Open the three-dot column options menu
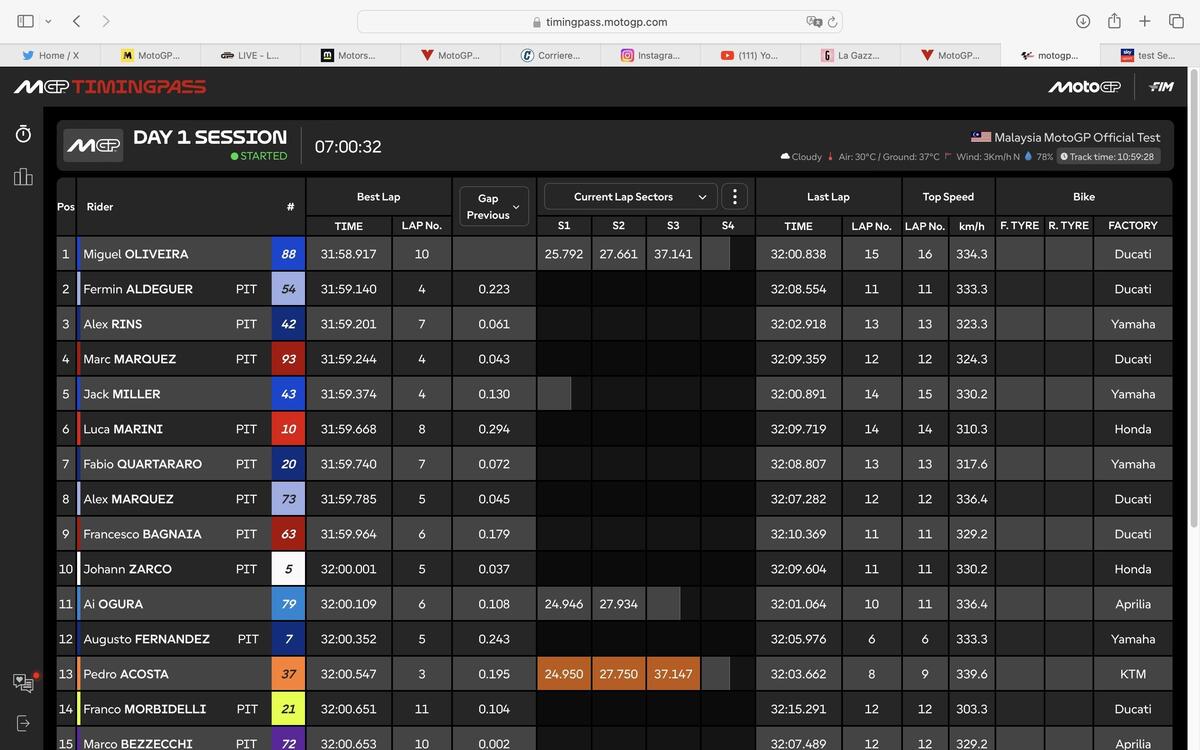 point(734,197)
